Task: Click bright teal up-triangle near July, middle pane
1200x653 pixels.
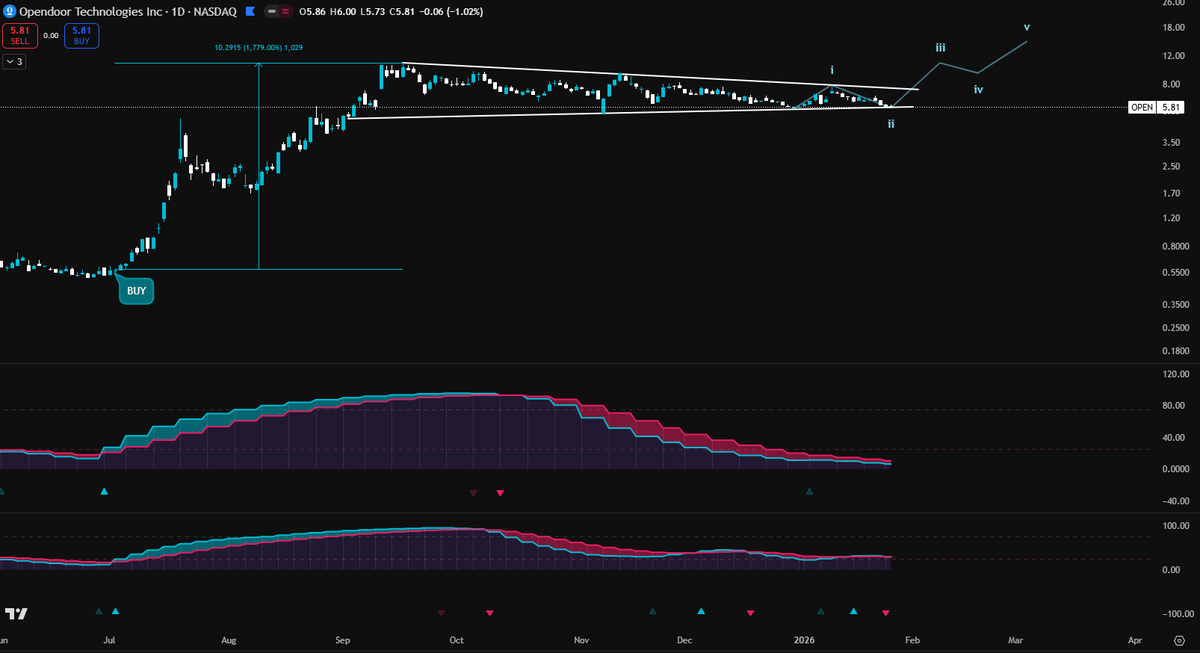Action: coord(105,491)
